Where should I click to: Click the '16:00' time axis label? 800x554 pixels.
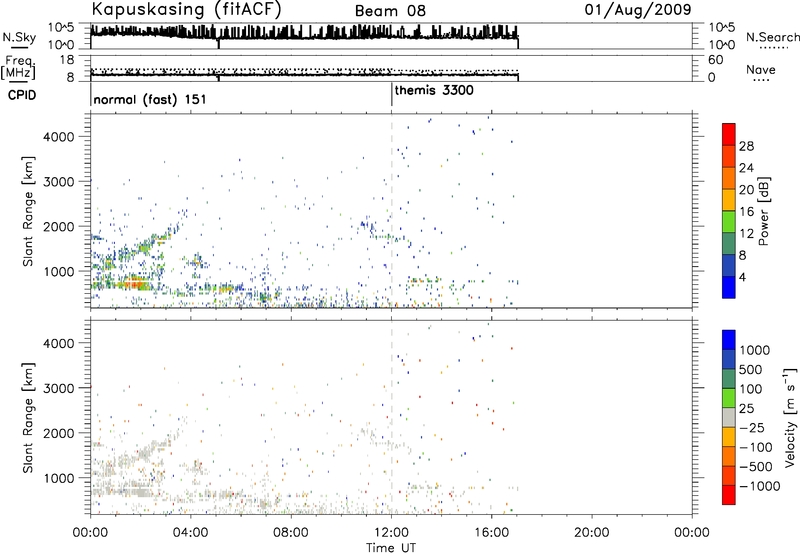pyautogui.click(x=491, y=533)
